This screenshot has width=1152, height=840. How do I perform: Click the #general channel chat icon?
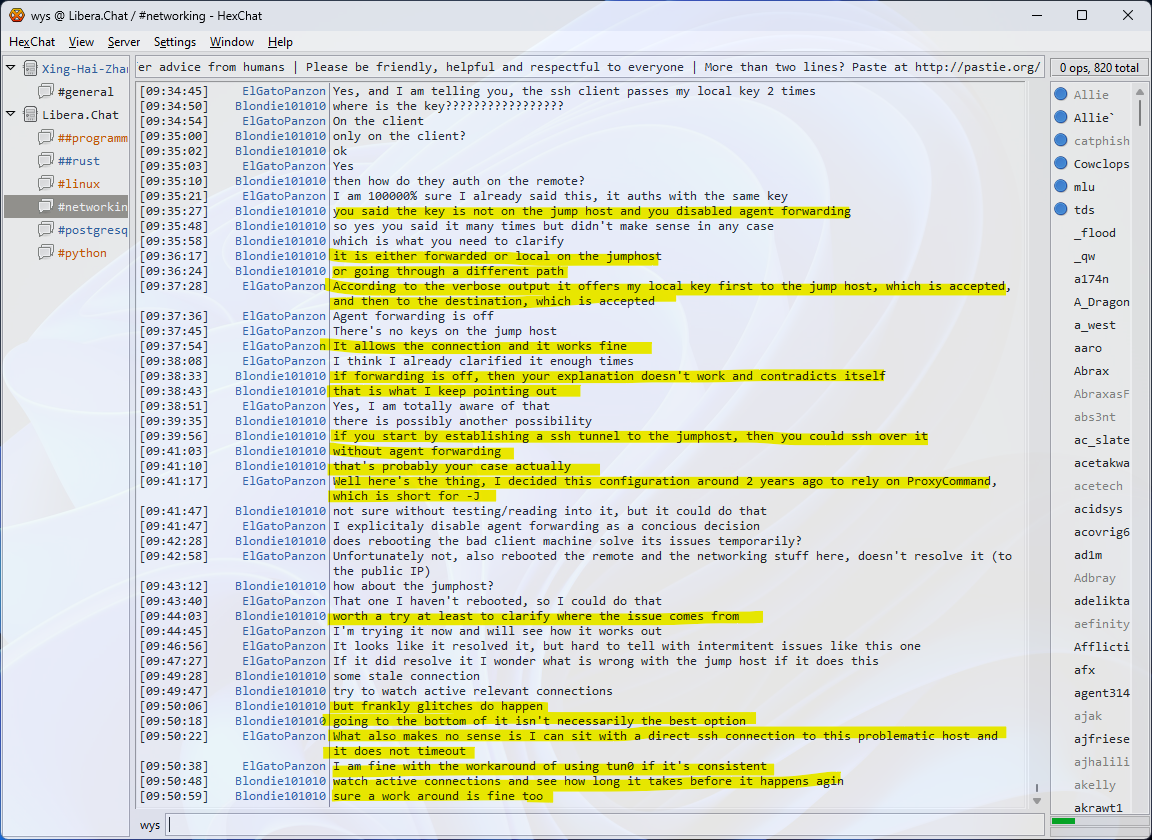(46, 92)
